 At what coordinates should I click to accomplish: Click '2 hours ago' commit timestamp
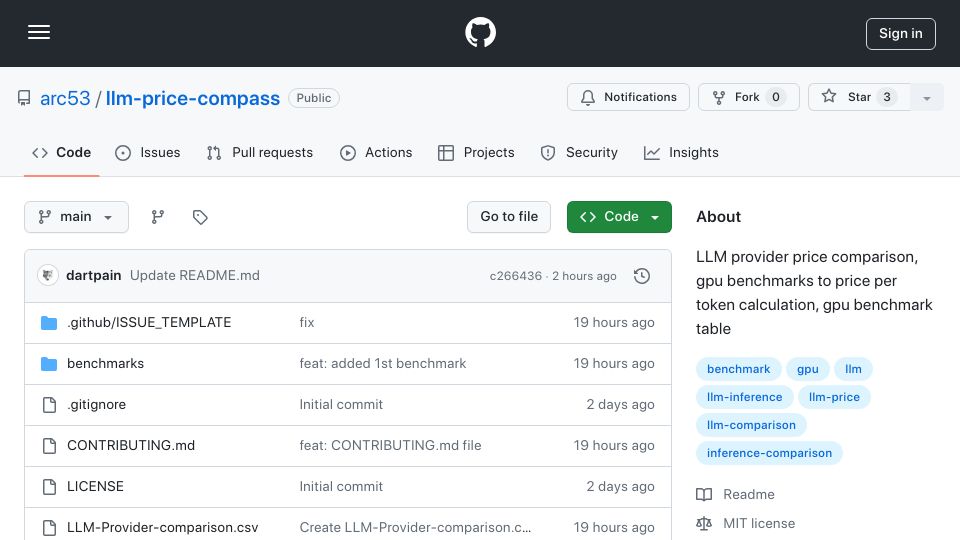point(584,276)
